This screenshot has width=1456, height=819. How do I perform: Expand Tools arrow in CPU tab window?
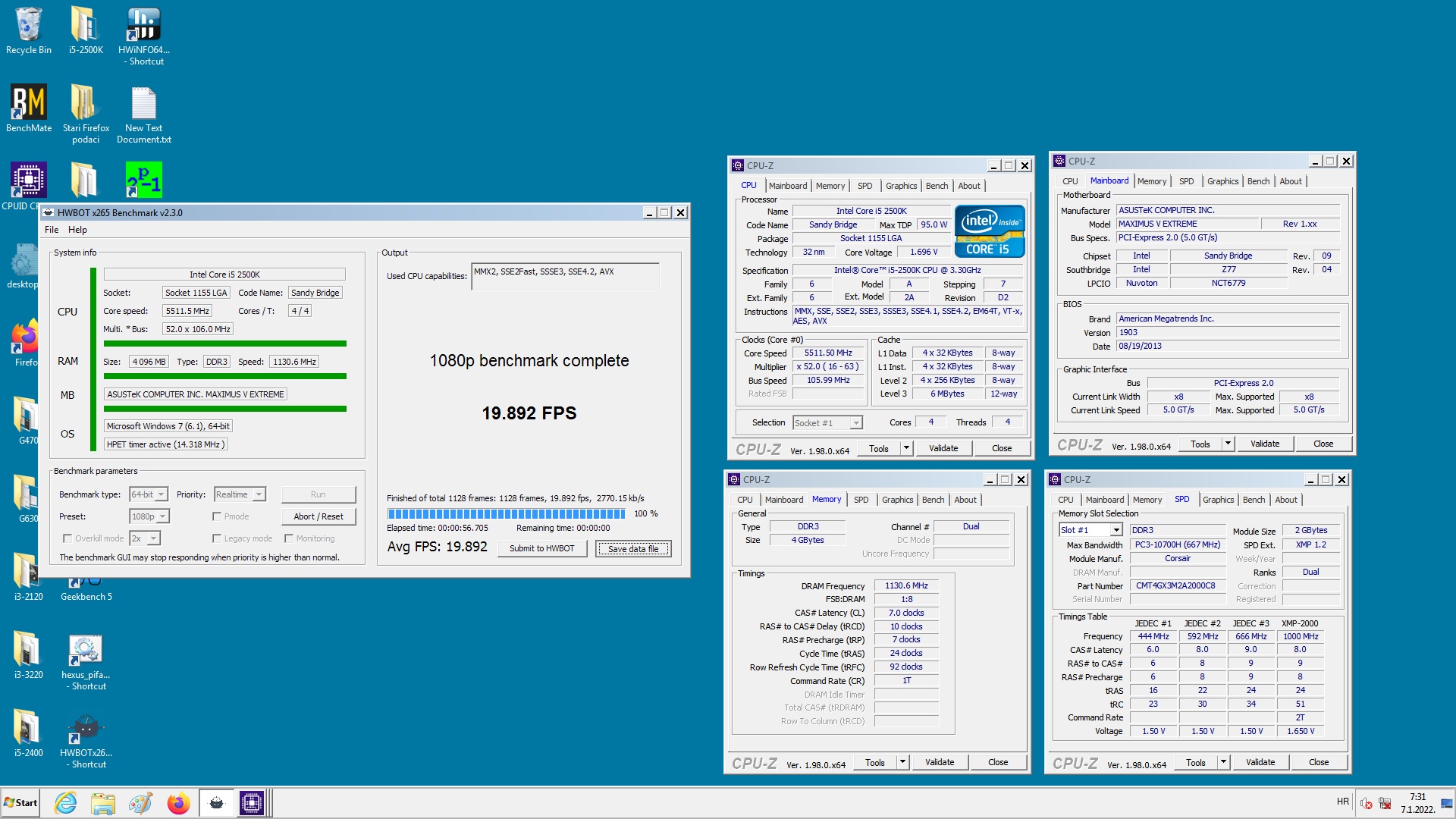[x=906, y=448]
